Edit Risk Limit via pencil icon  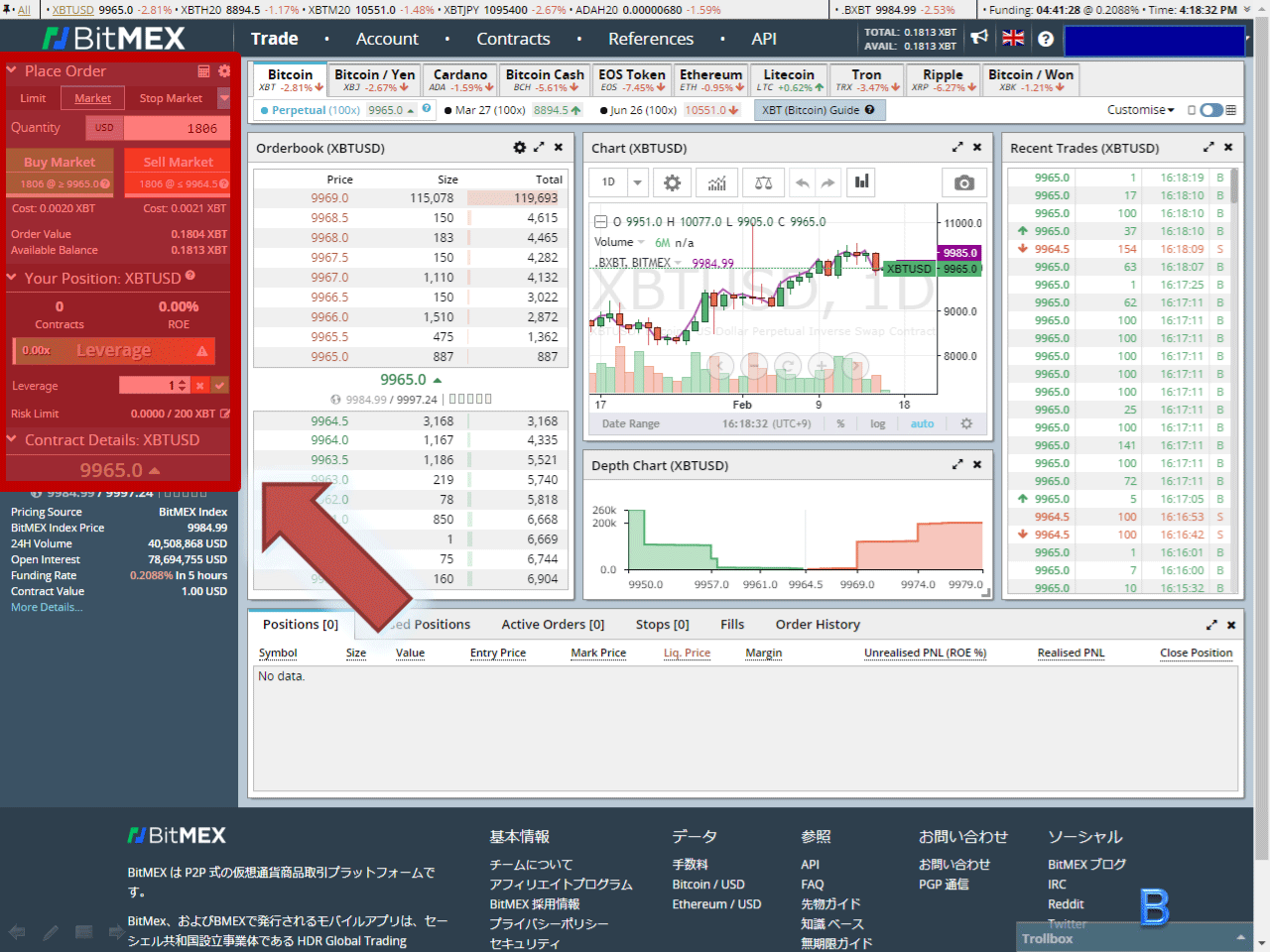click(x=224, y=414)
